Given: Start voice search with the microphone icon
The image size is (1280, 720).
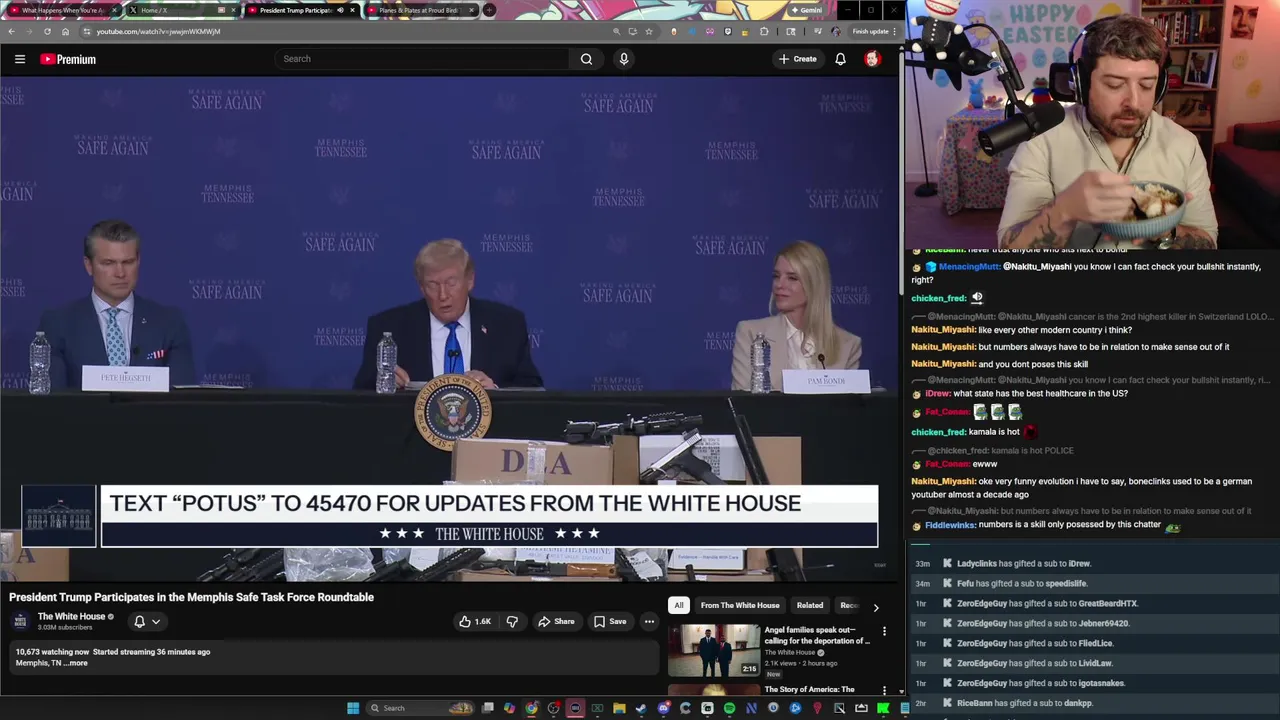Looking at the screenshot, I should [x=624, y=59].
